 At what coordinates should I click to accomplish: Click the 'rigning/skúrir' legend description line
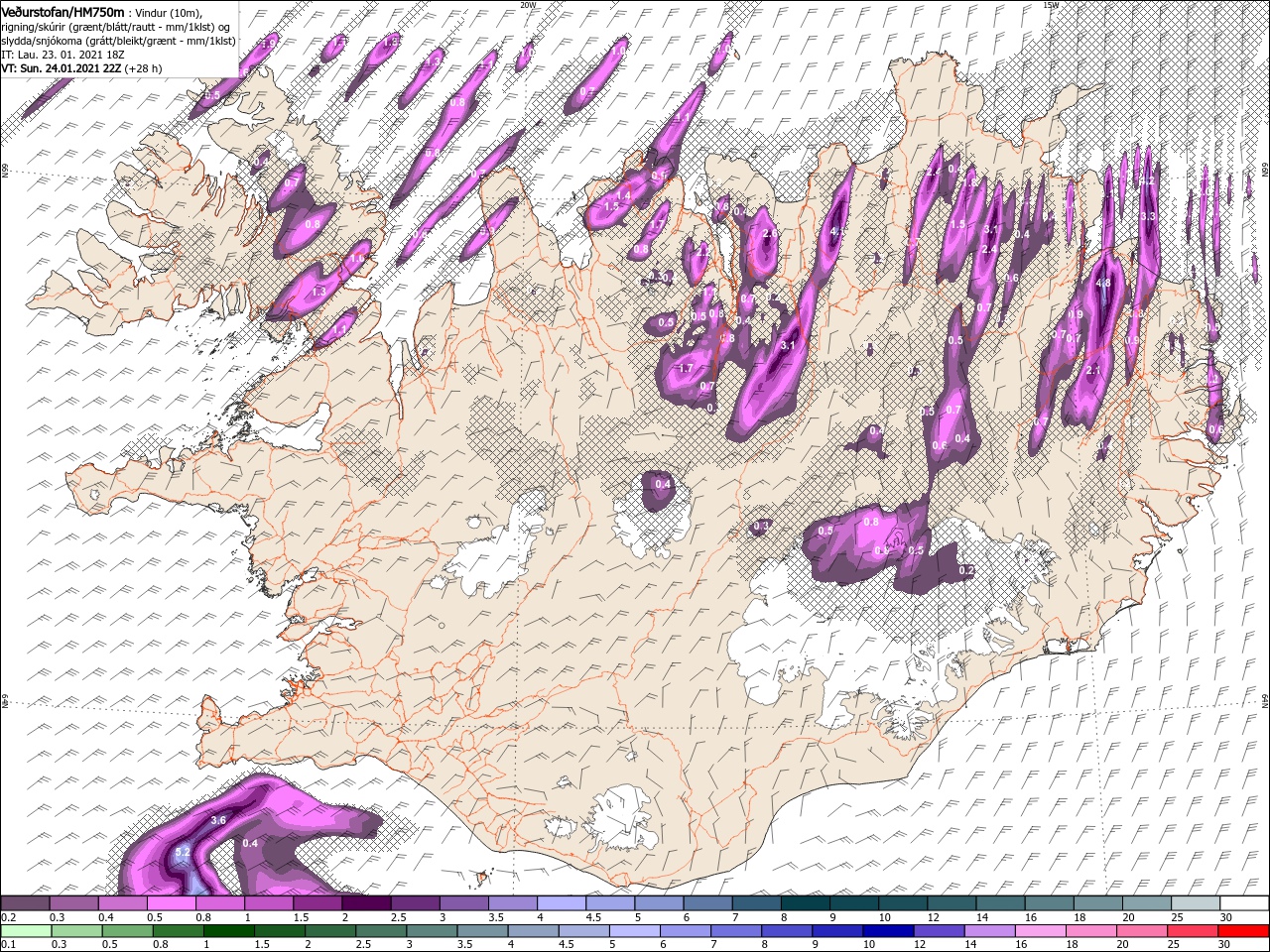pyautogui.click(x=117, y=27)
